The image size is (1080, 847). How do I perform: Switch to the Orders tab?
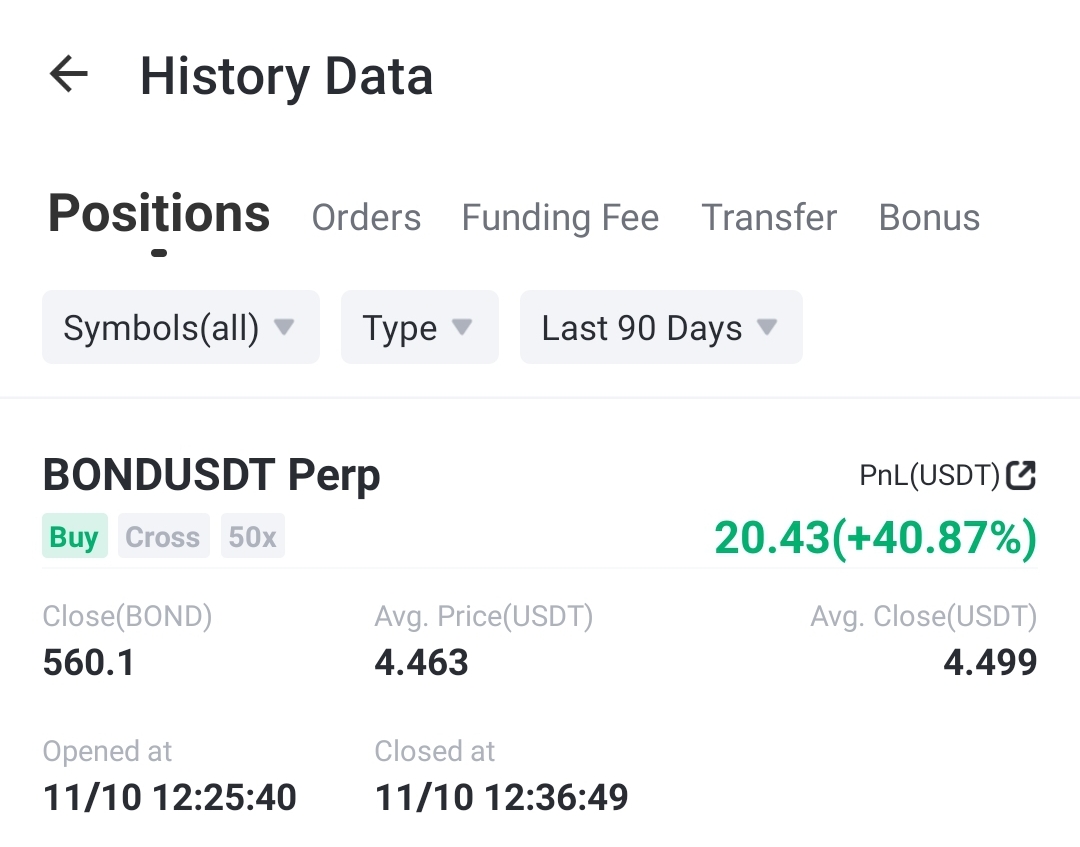point(366,218)
